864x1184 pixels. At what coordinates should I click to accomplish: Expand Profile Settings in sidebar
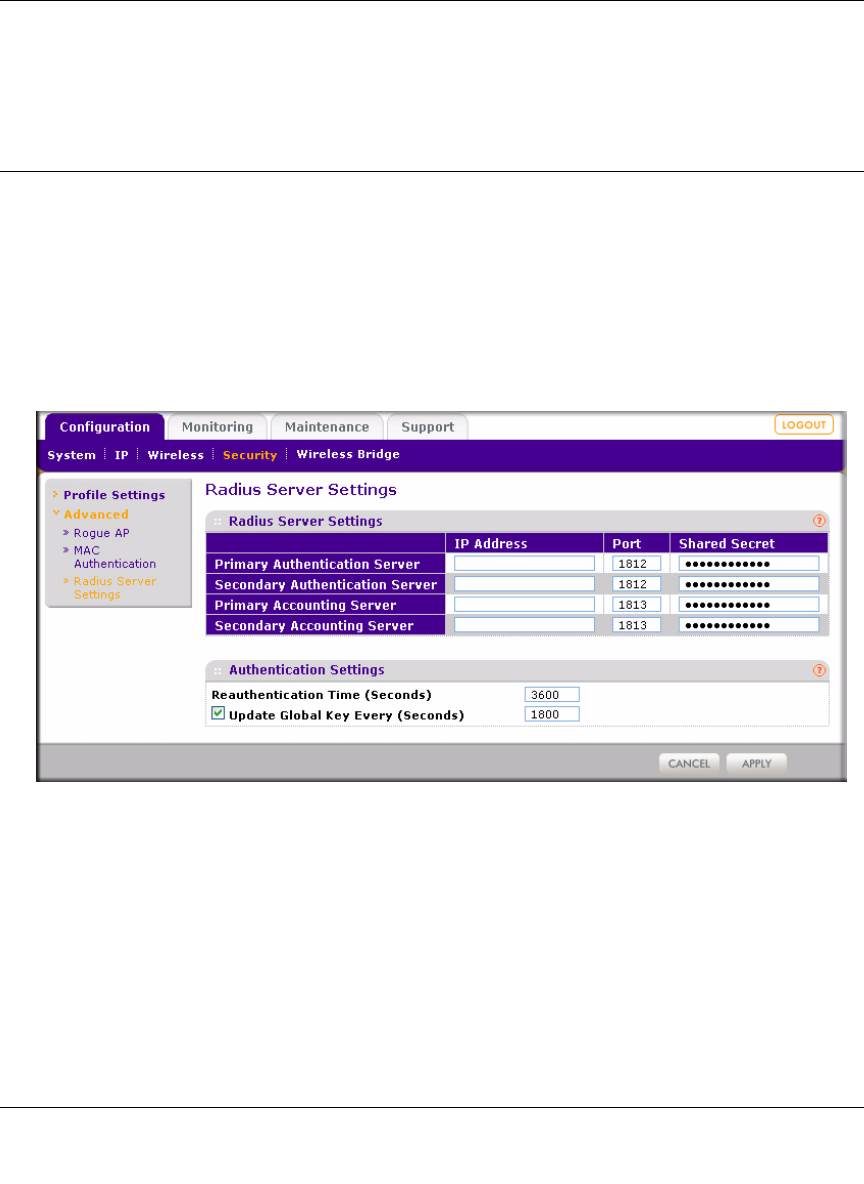point(114,495)
